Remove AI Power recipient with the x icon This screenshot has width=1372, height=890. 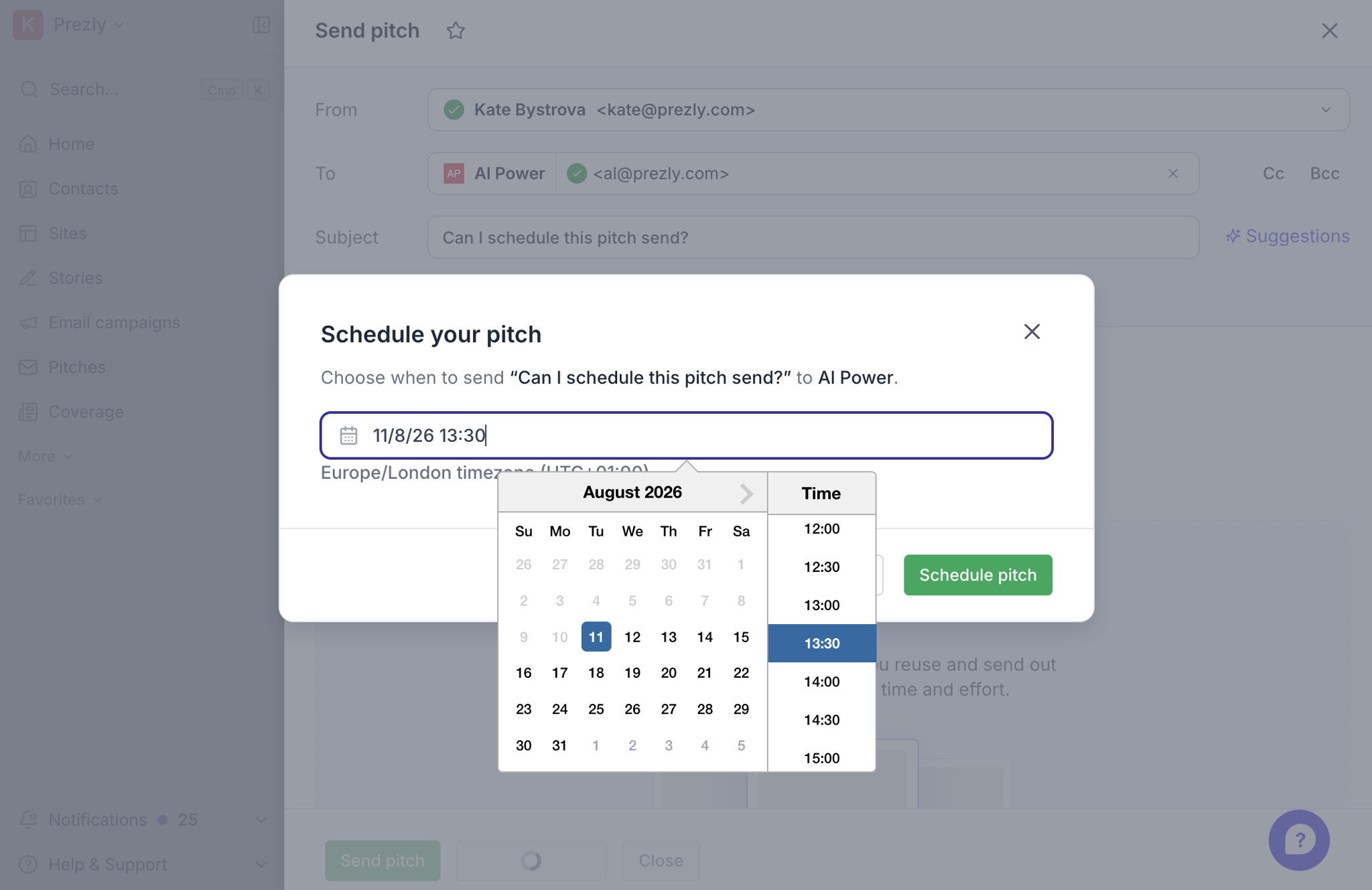(1172, 173)
